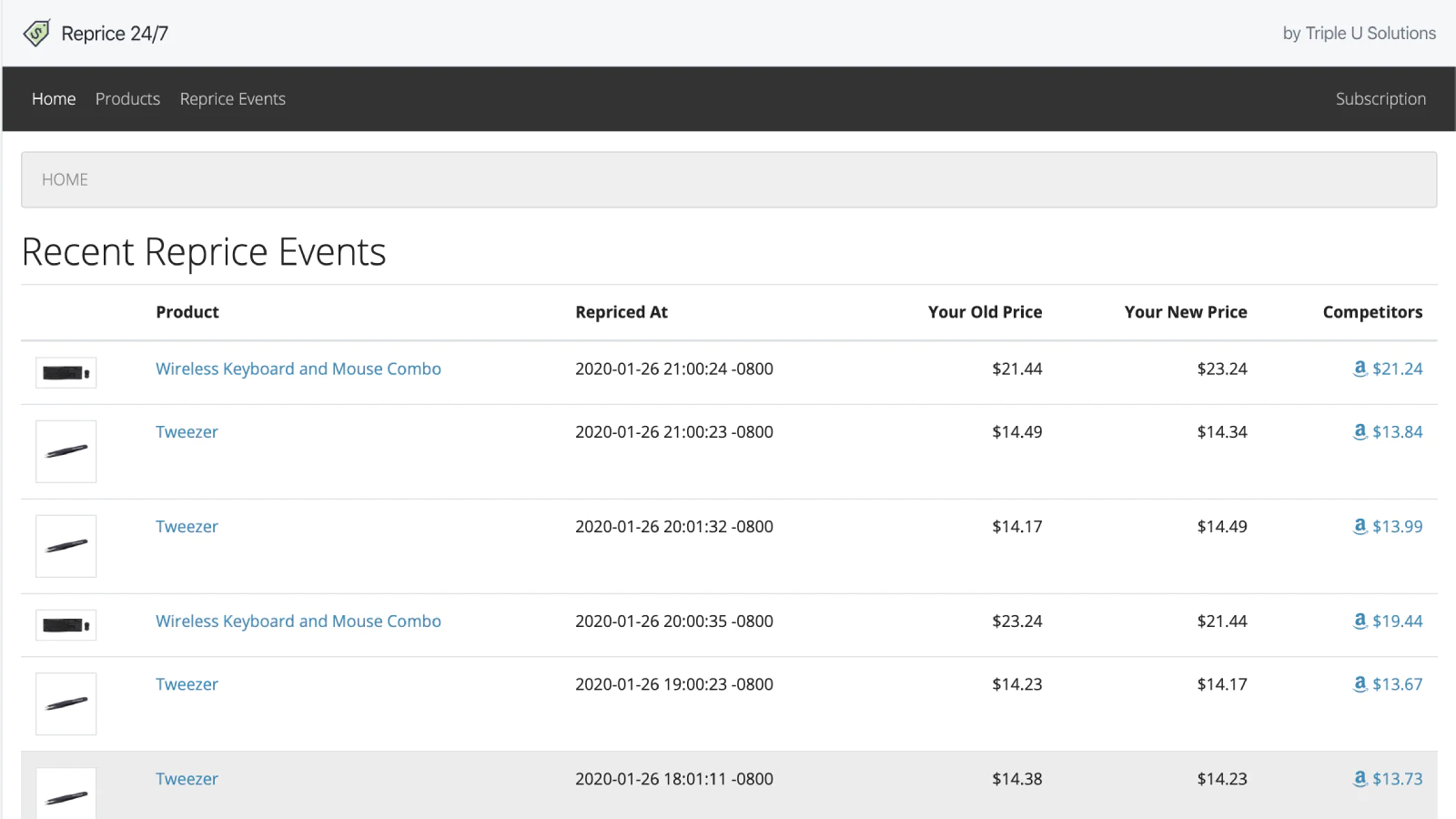Open competitor price $21.24 link
Viewport: 1456px width, 819px height.
[1398, 369]
